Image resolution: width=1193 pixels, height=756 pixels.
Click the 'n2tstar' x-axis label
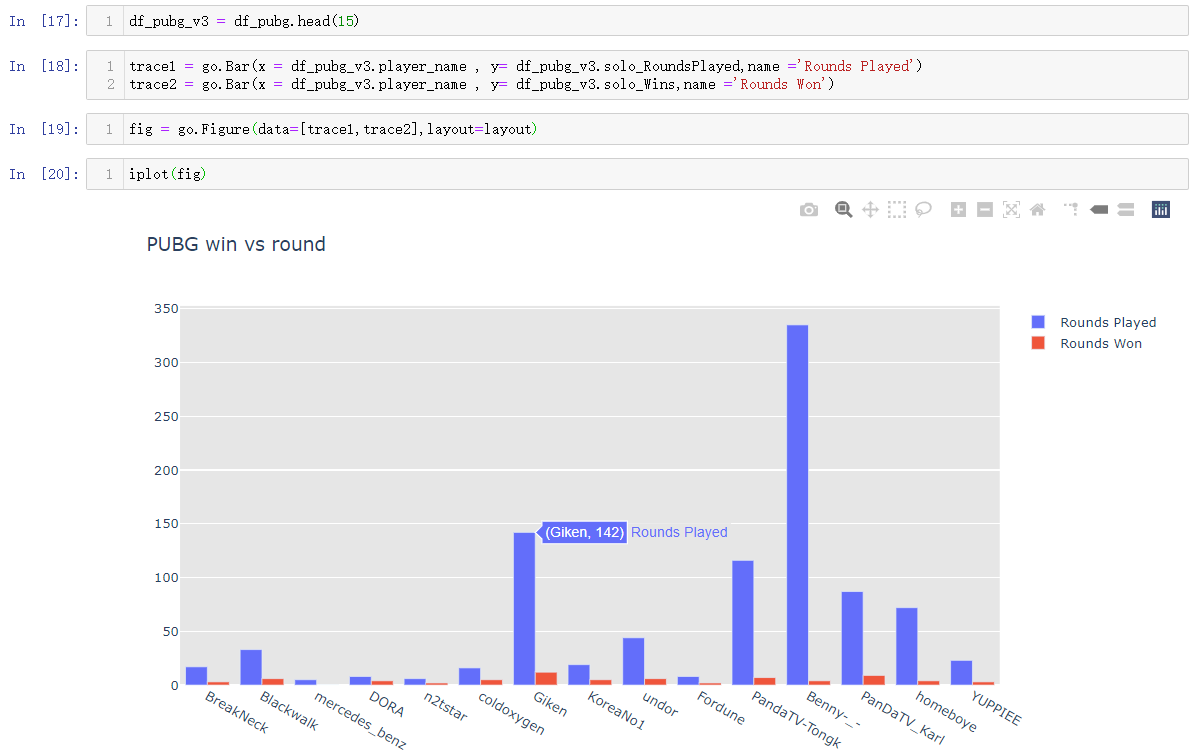pyautogui.click(x=445, y=706)
